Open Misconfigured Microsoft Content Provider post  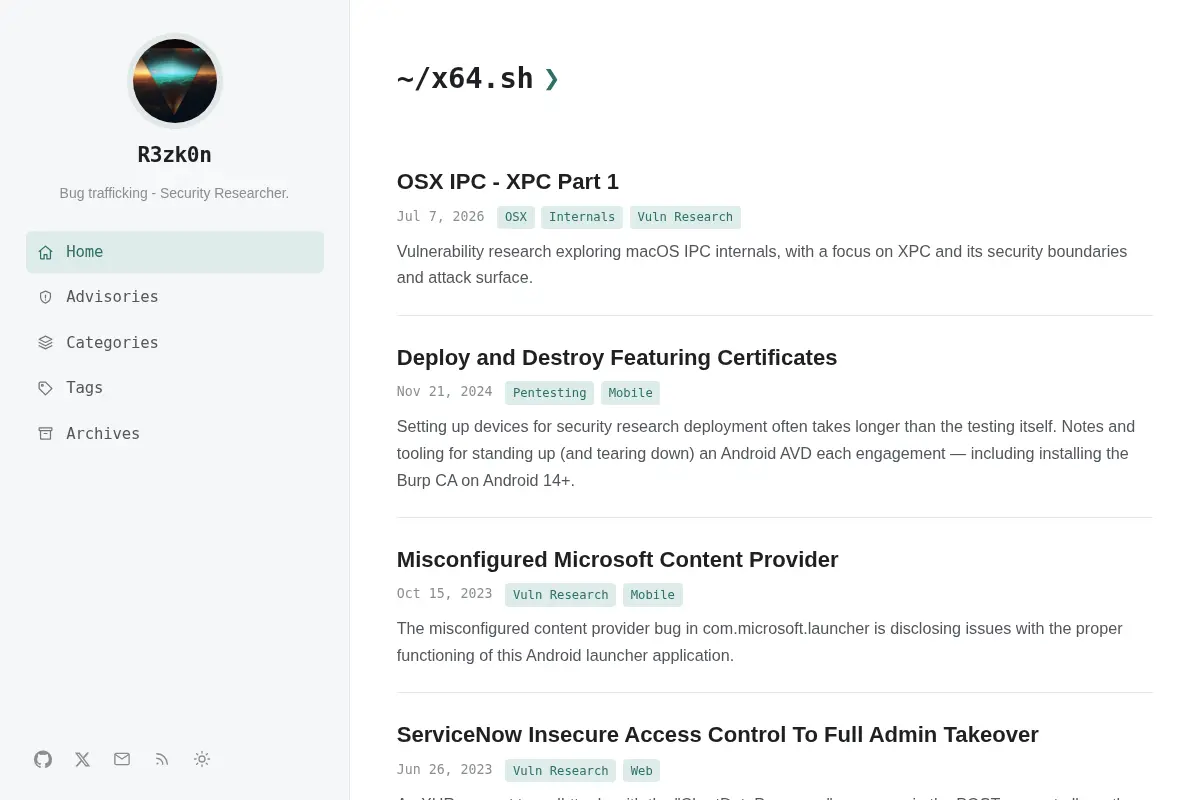tap(617, 560)
